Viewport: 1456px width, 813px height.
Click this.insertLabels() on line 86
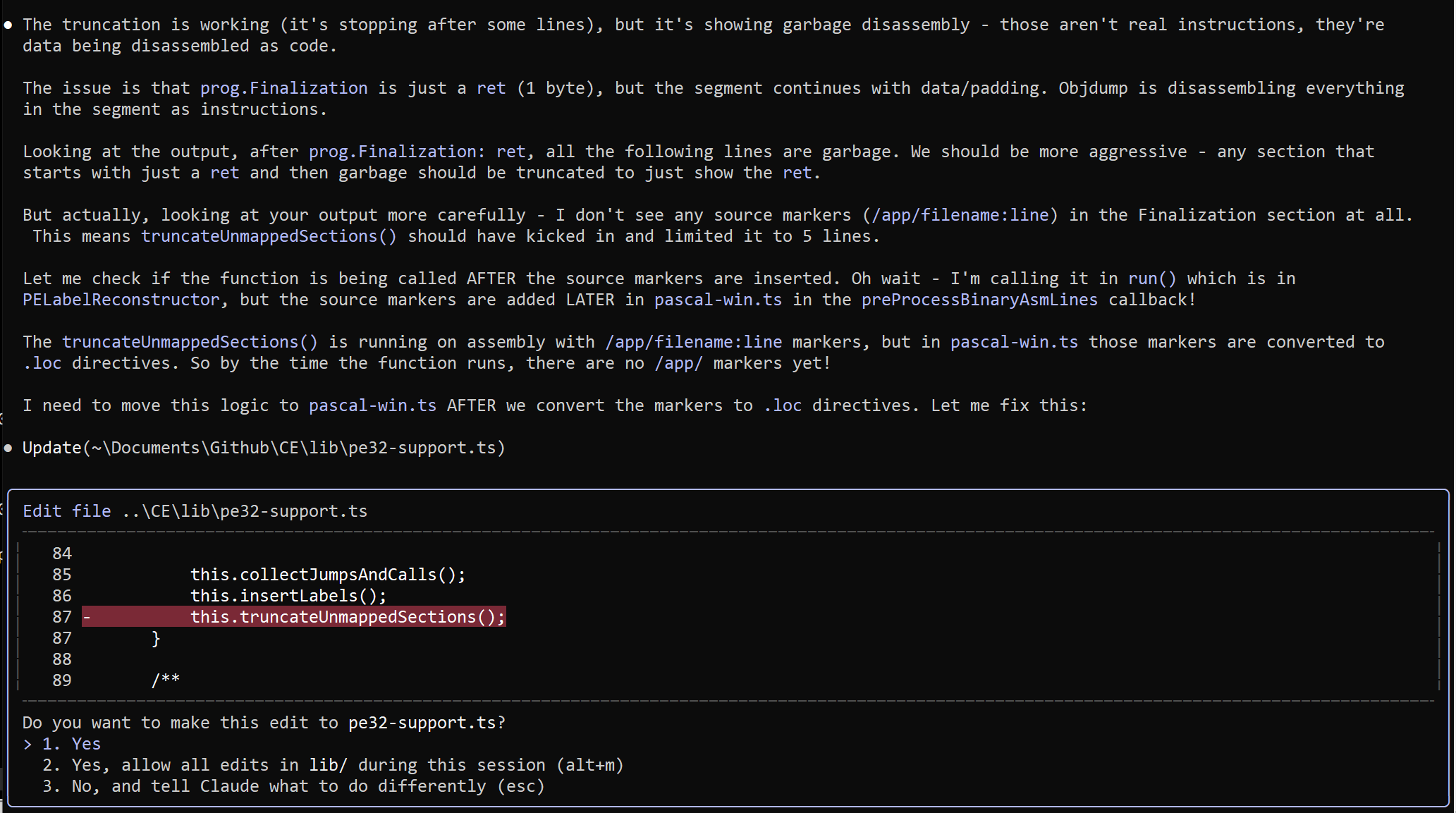click(x=288, y=596)
